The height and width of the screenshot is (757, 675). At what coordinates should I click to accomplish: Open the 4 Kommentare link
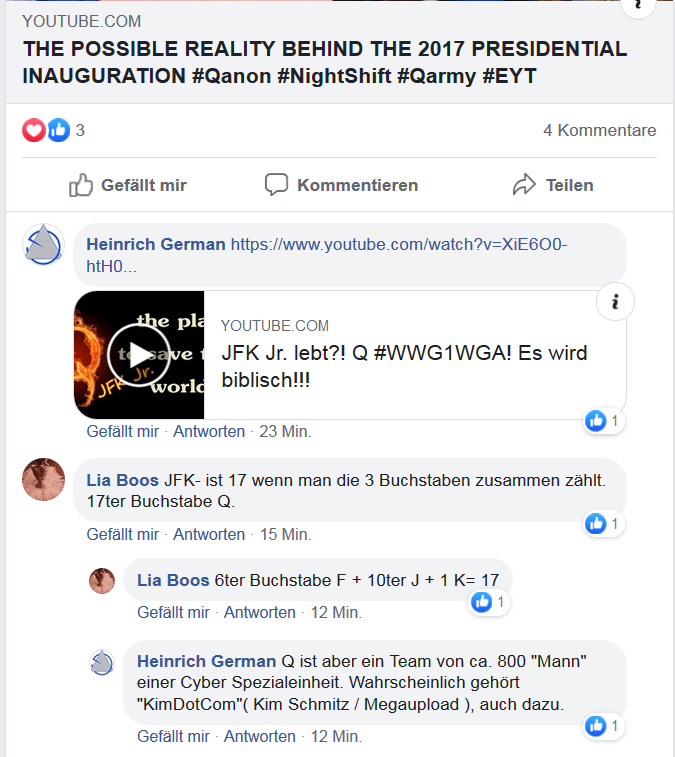pos(600,130)
